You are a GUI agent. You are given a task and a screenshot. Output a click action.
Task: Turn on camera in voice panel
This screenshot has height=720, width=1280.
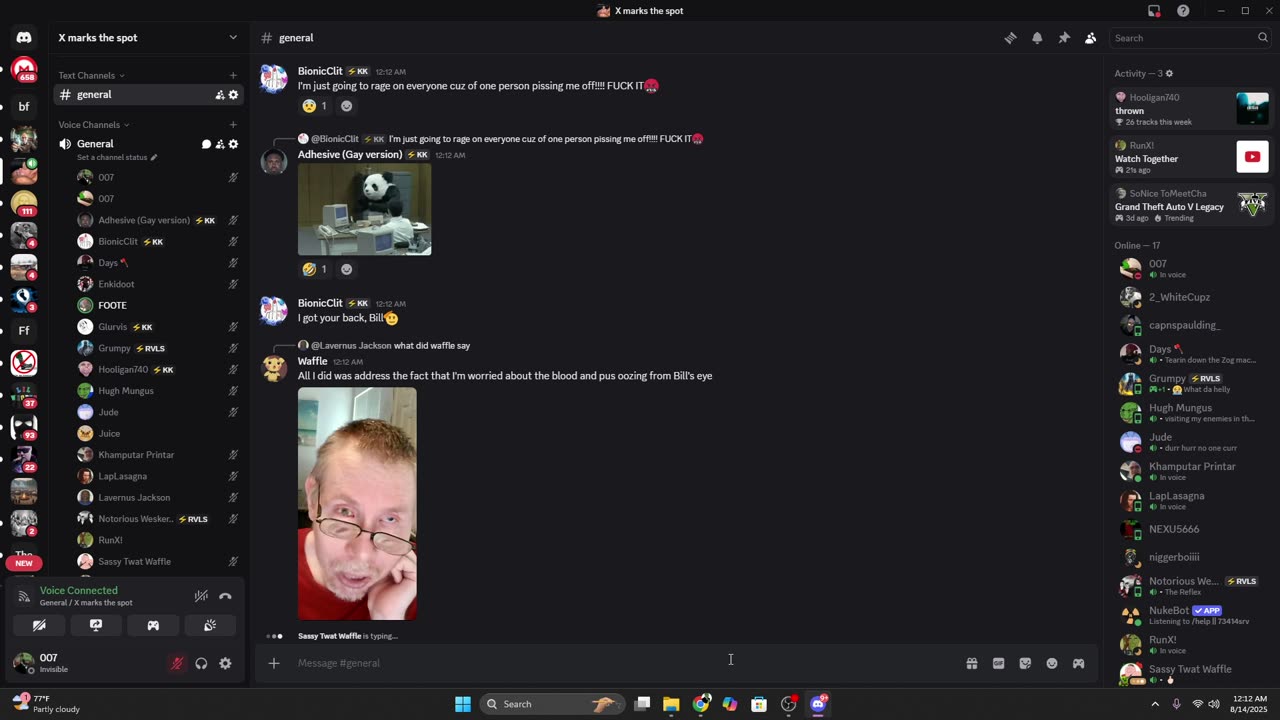[39, 625]
